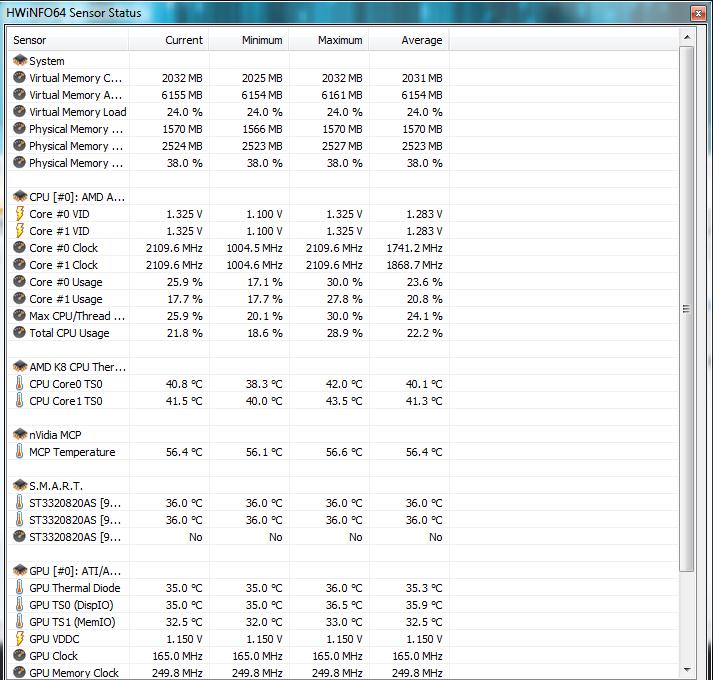The width and height of the screenshot is (713, 680).
Task: Select the CPU Core1 TS0 row label
Action: (x=66, y=401)
